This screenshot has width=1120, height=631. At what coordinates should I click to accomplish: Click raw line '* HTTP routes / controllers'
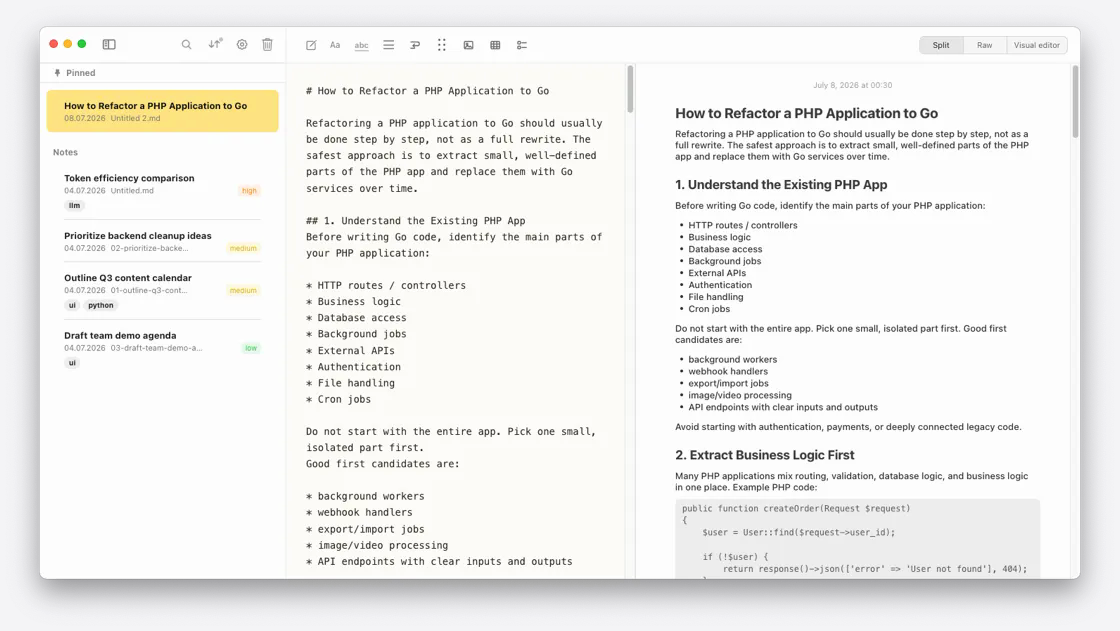(386, 285)
